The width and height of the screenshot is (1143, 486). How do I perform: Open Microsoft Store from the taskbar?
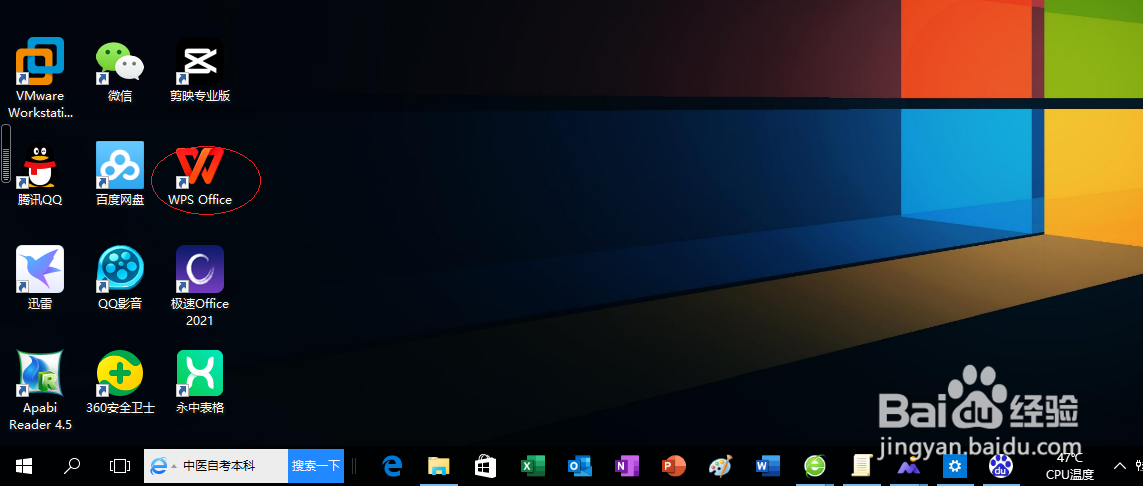tap(485, 466)
